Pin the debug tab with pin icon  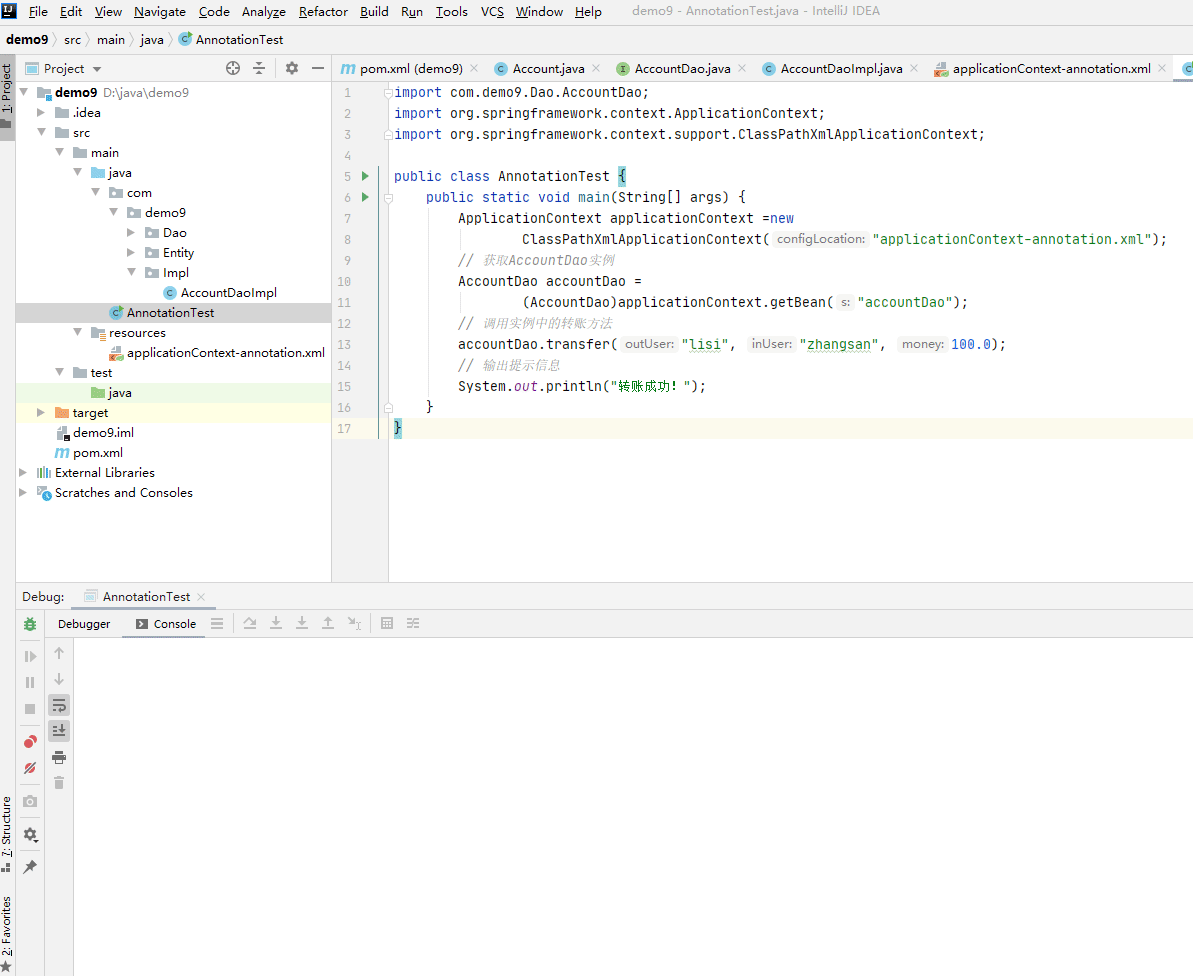30,867
